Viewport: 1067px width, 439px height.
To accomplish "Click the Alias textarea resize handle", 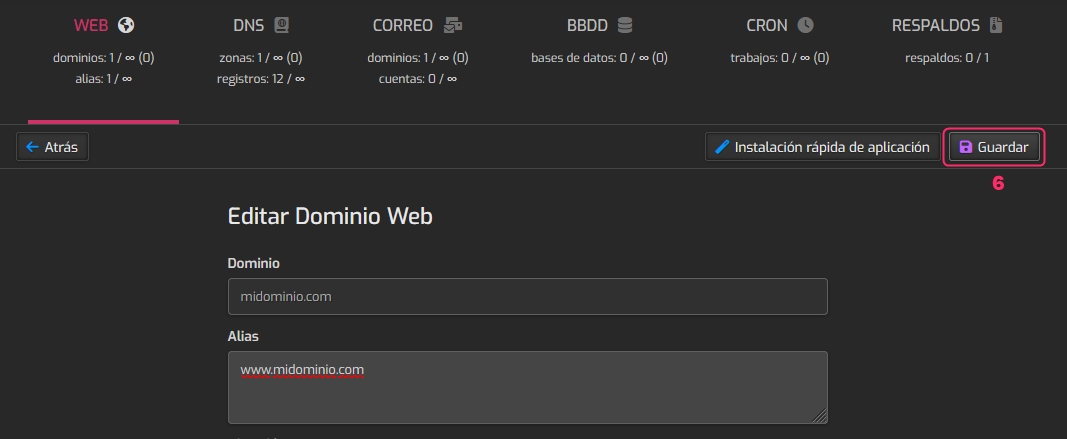I will pos(821,417).
